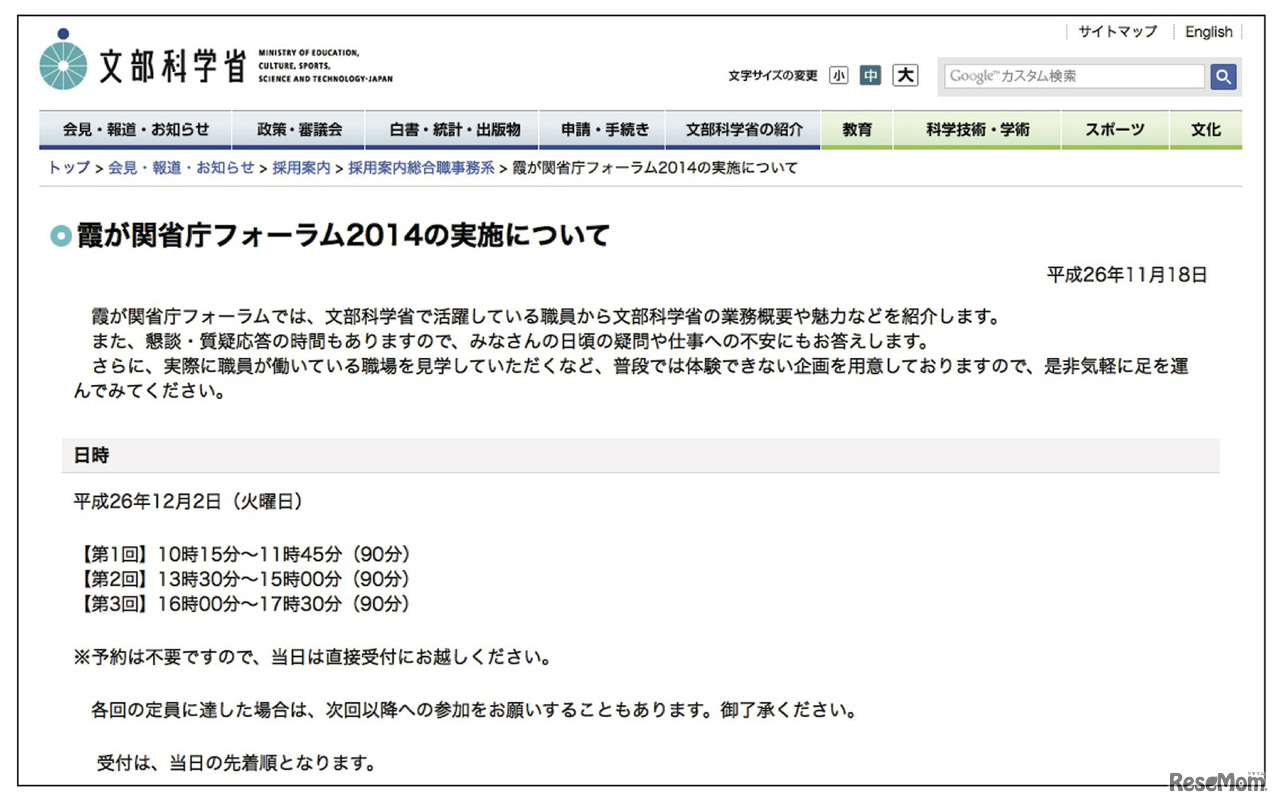1280x805 pixels.
Task: Select the 中 medium text size button
Action: click(x=871, y=76)
